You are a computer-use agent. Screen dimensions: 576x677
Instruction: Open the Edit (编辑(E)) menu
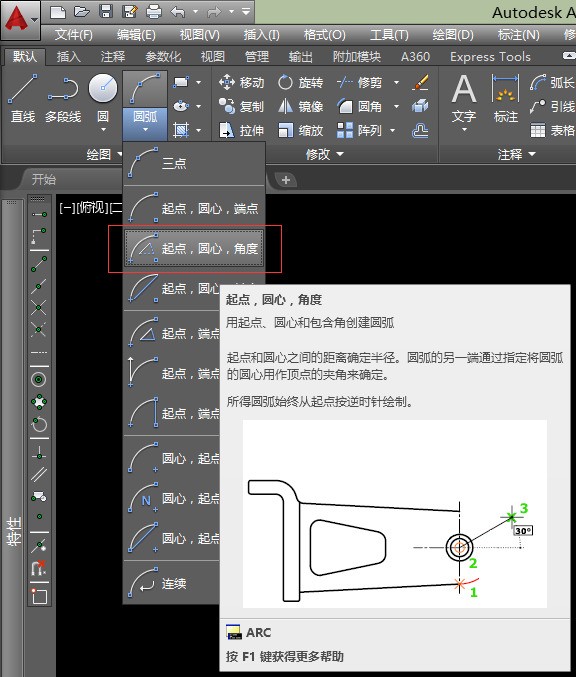136,35
